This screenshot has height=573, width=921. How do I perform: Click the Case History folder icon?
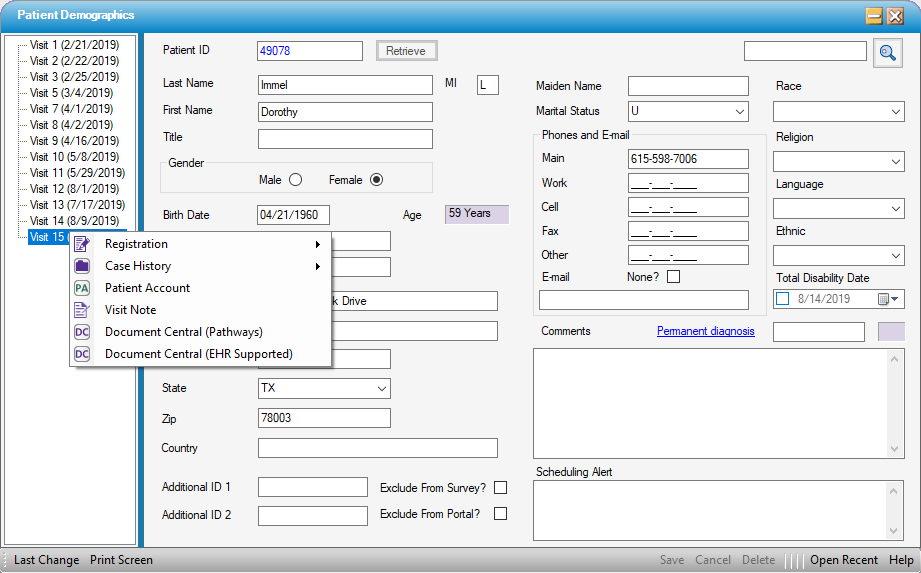[82, 266]
